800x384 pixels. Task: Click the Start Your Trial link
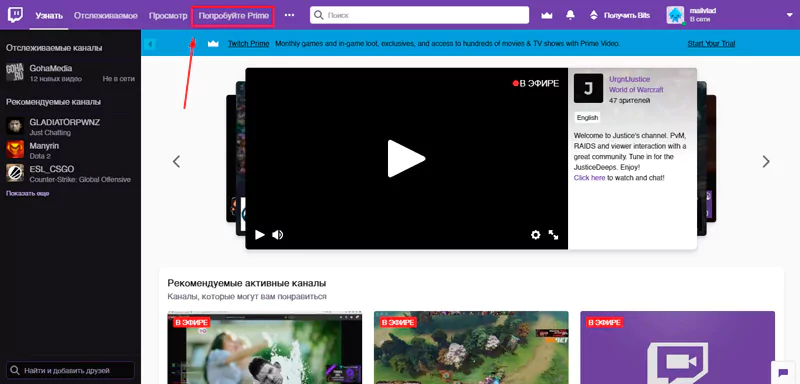tap(711, 44)
